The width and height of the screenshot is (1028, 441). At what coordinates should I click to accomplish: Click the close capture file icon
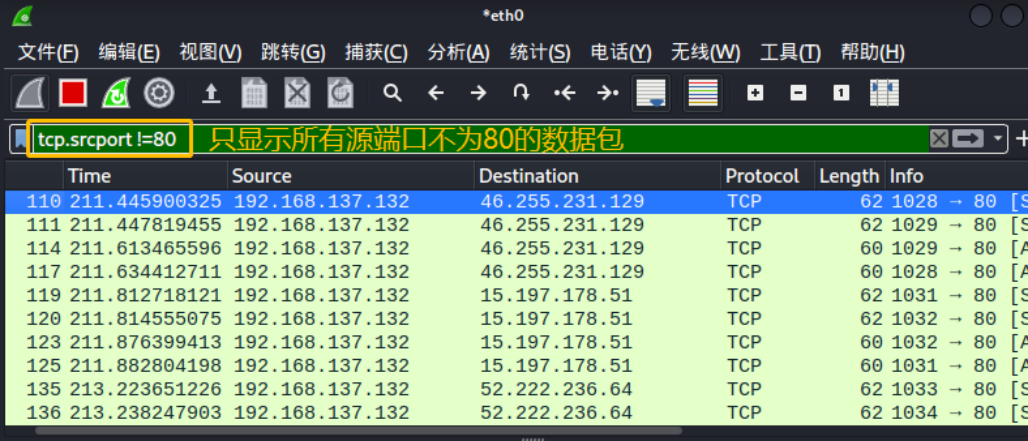tap(297, 93)
